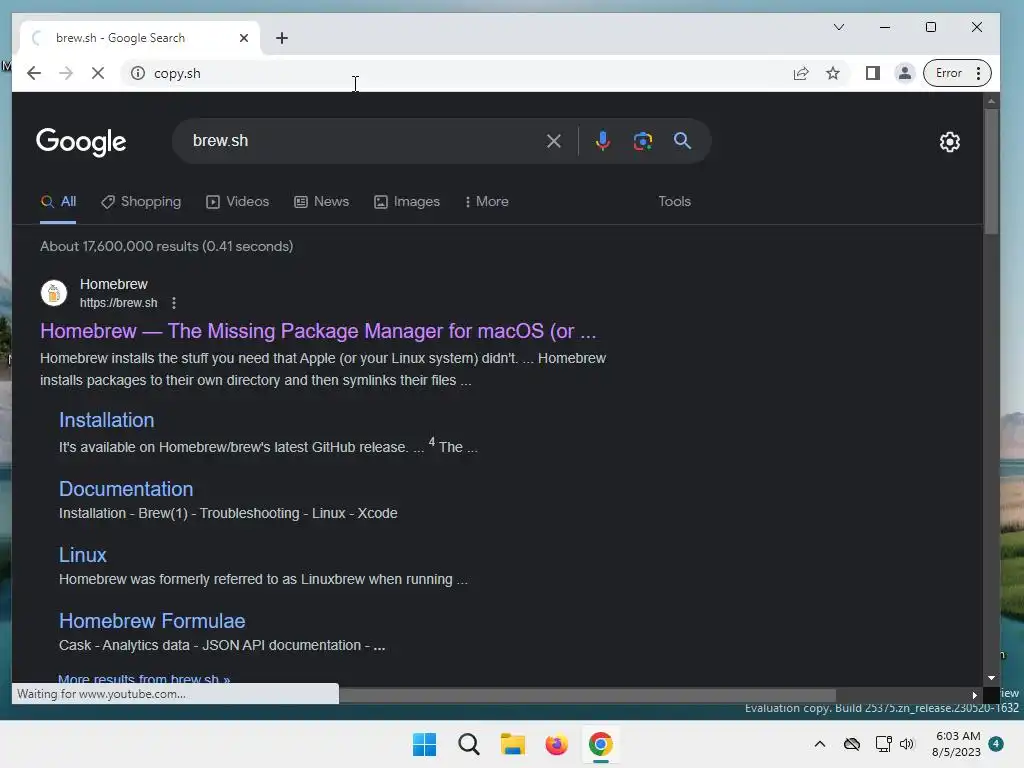Viewport: 1024px width, 768px height.
Task: Click the address bar showing copy.sh
Action: (457, 73)
